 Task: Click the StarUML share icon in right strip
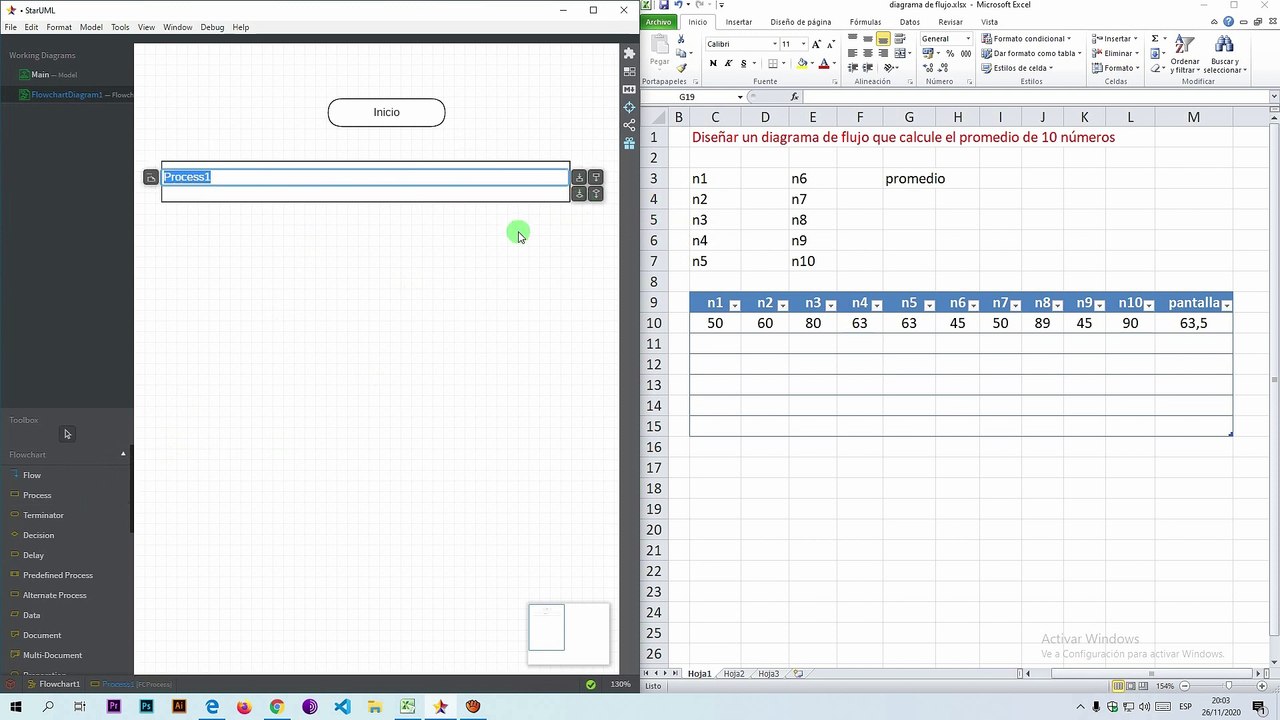point(629,125)
